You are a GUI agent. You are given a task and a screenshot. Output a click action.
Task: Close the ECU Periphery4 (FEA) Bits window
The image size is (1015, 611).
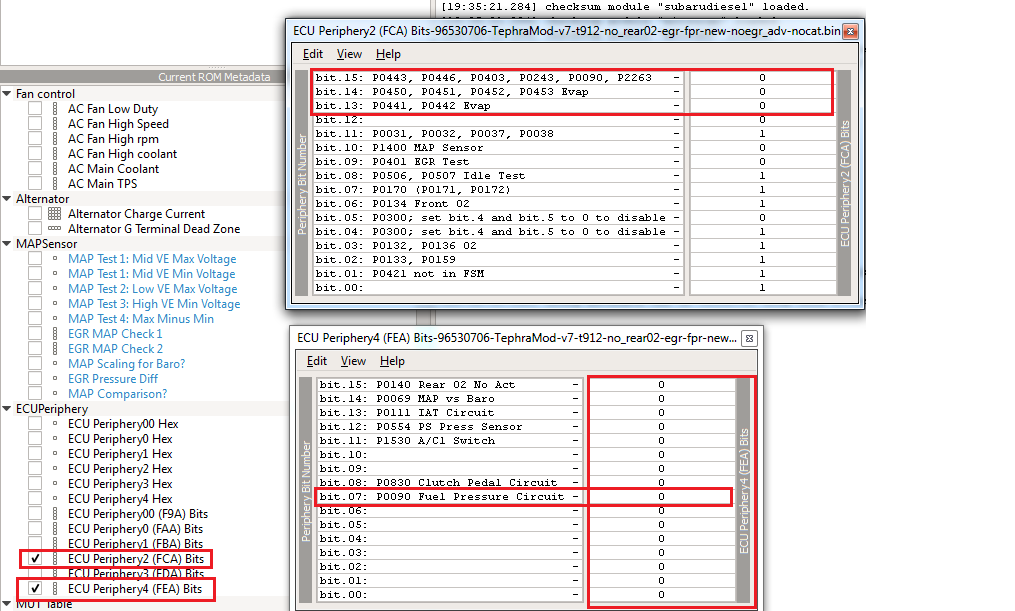tap(749, 338)
